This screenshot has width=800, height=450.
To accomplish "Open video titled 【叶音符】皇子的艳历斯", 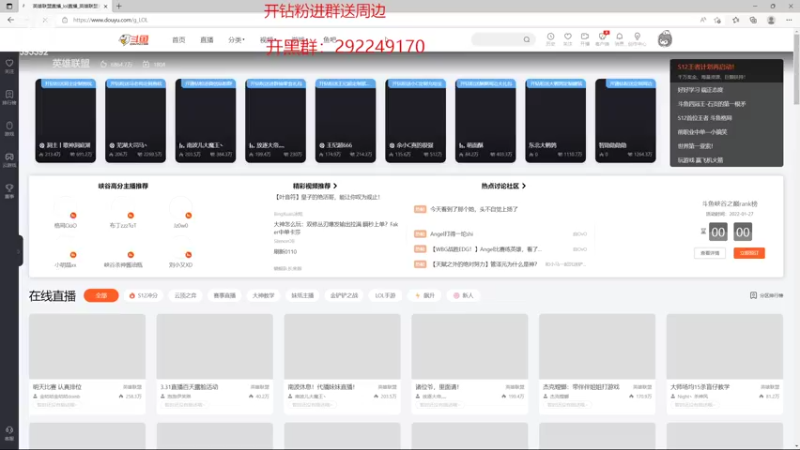I will click(328, 197).
